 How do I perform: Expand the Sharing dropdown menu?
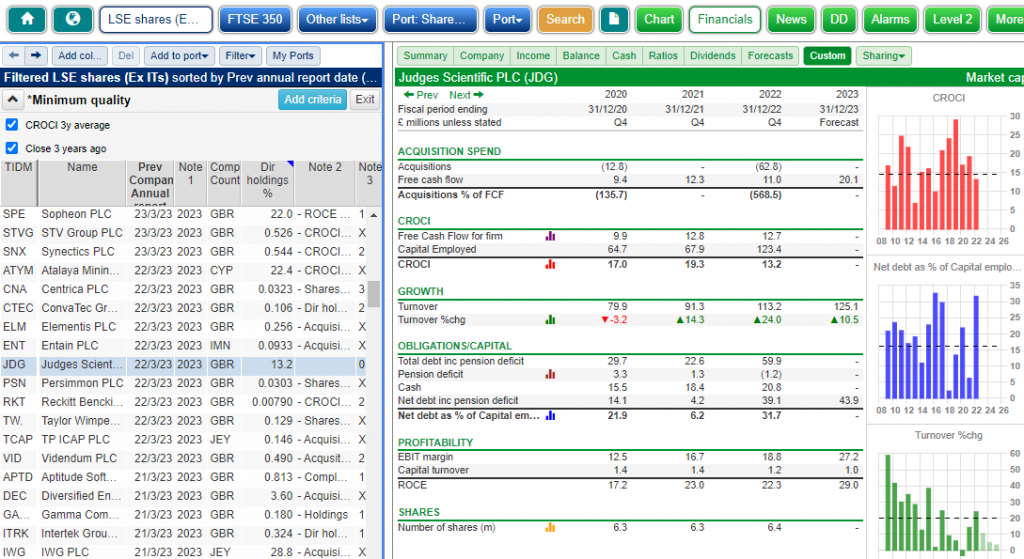click(x=884, y=56)
